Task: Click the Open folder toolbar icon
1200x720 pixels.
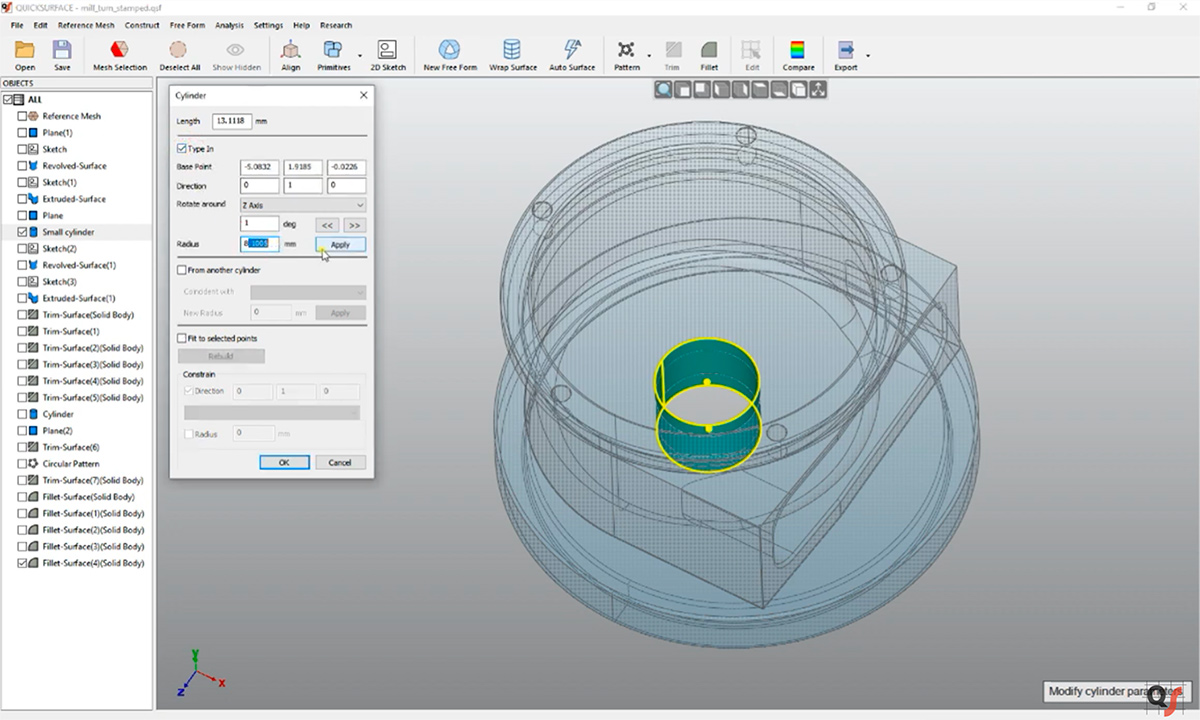Action: click(25, 50)
